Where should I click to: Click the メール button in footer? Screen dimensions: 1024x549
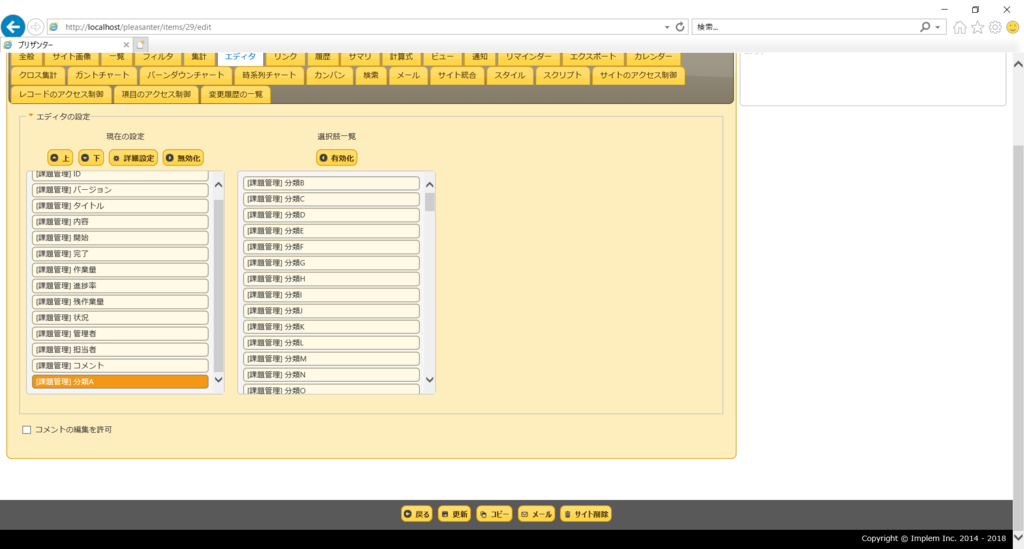pyautogui.click(x=537, y=514)
